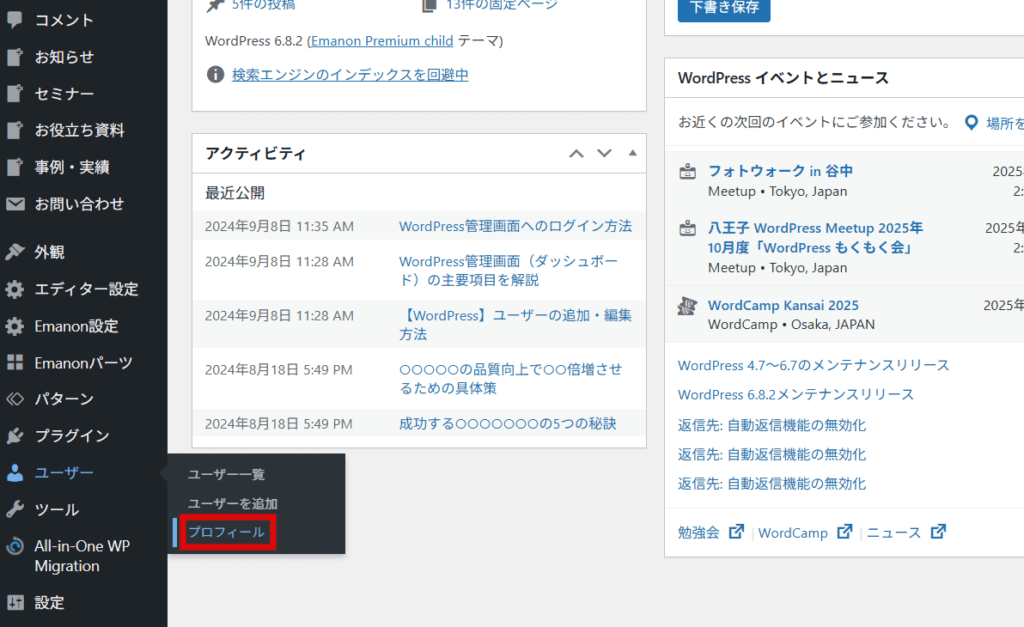
Task: Open プロフィール in the Users submenu
Action: 226,533
